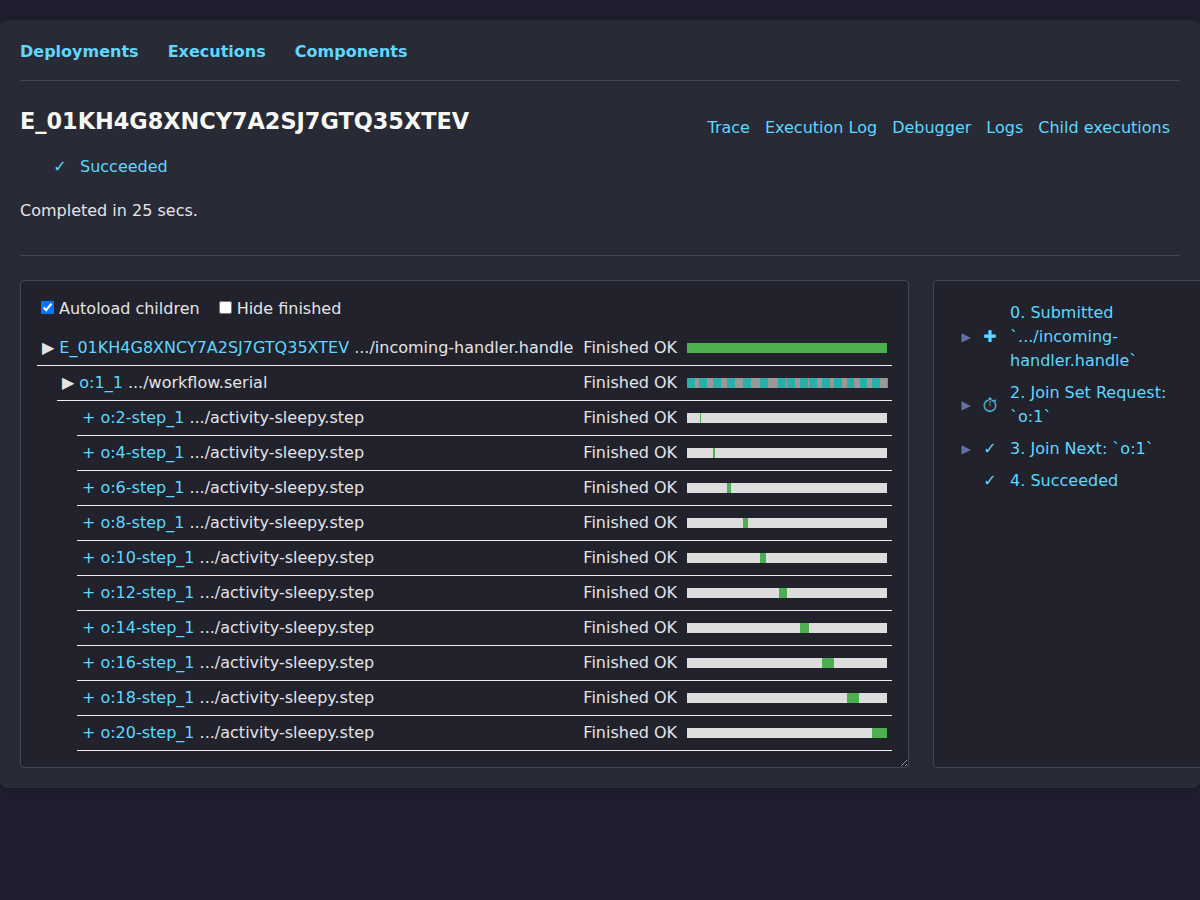Open the Execution Log view
Screen dimensions: 1200x900
click(x=821, y=127)
